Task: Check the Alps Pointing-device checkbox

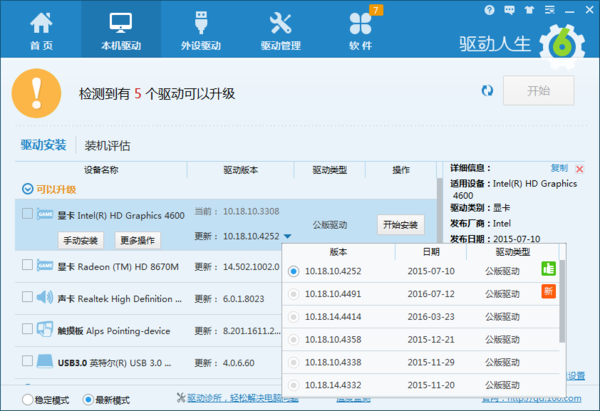Action: pos(27,329)
